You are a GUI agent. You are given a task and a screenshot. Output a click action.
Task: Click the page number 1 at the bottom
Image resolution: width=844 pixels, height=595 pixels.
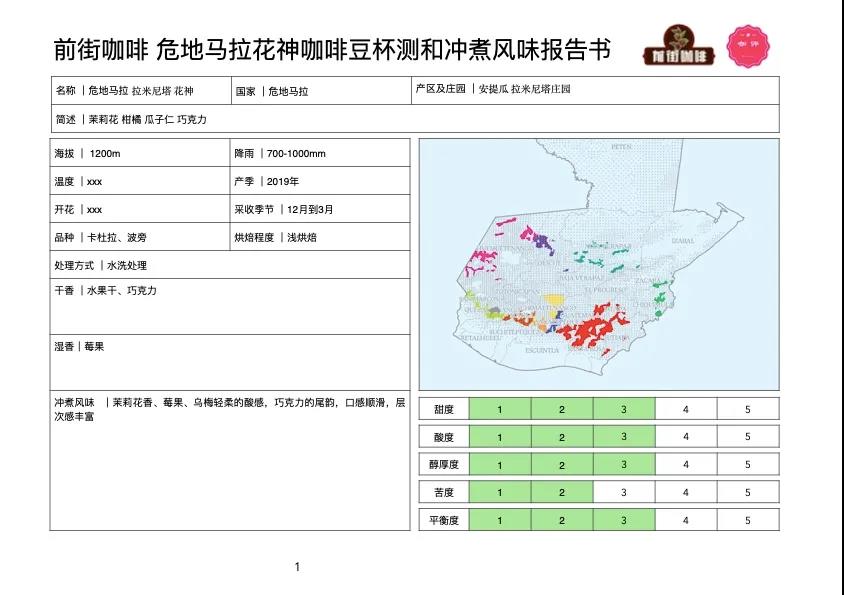click(x=297, y=567)
